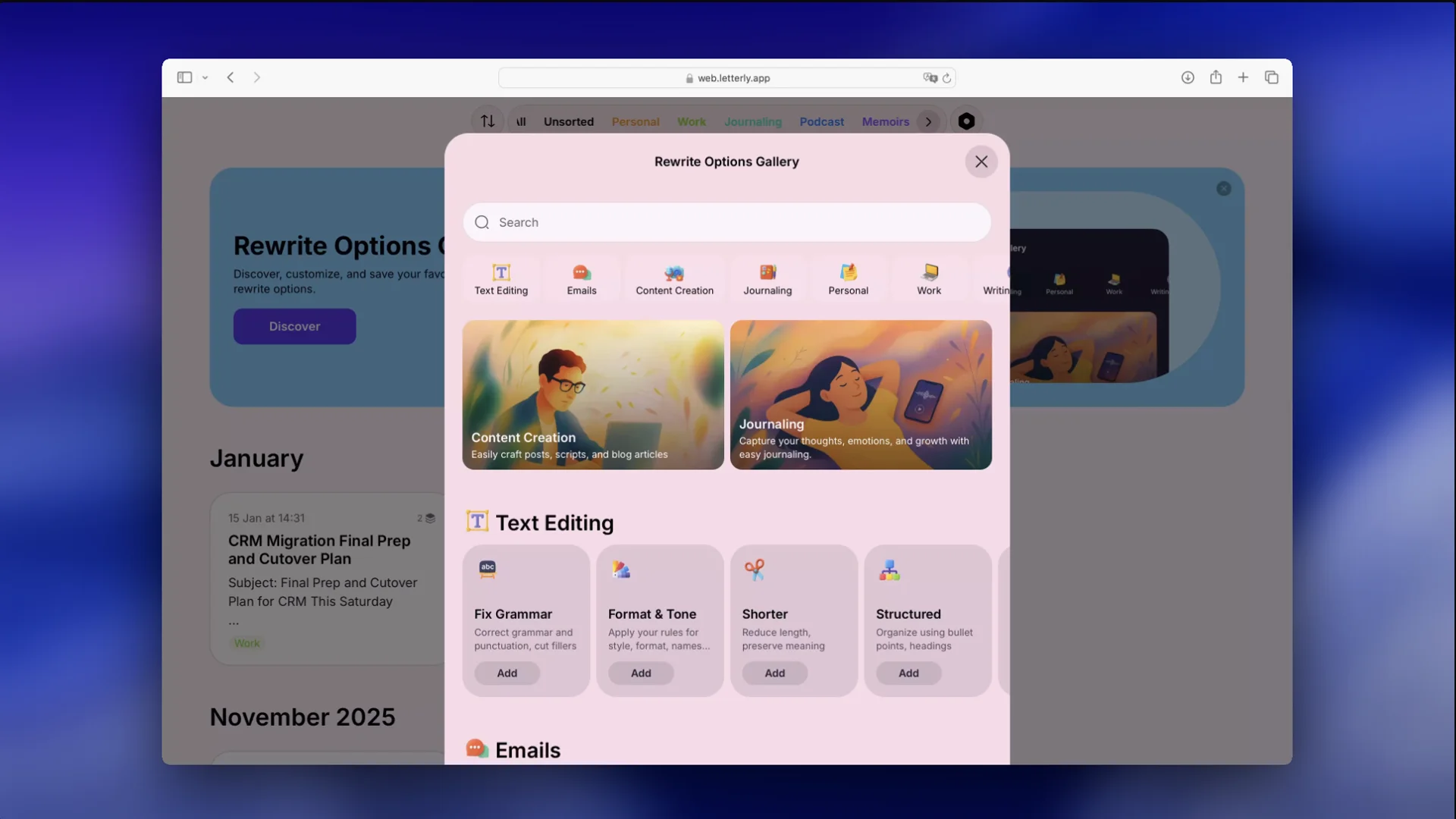
Task: Switch to the Podcast tab
Action: (x=821, y=122)
